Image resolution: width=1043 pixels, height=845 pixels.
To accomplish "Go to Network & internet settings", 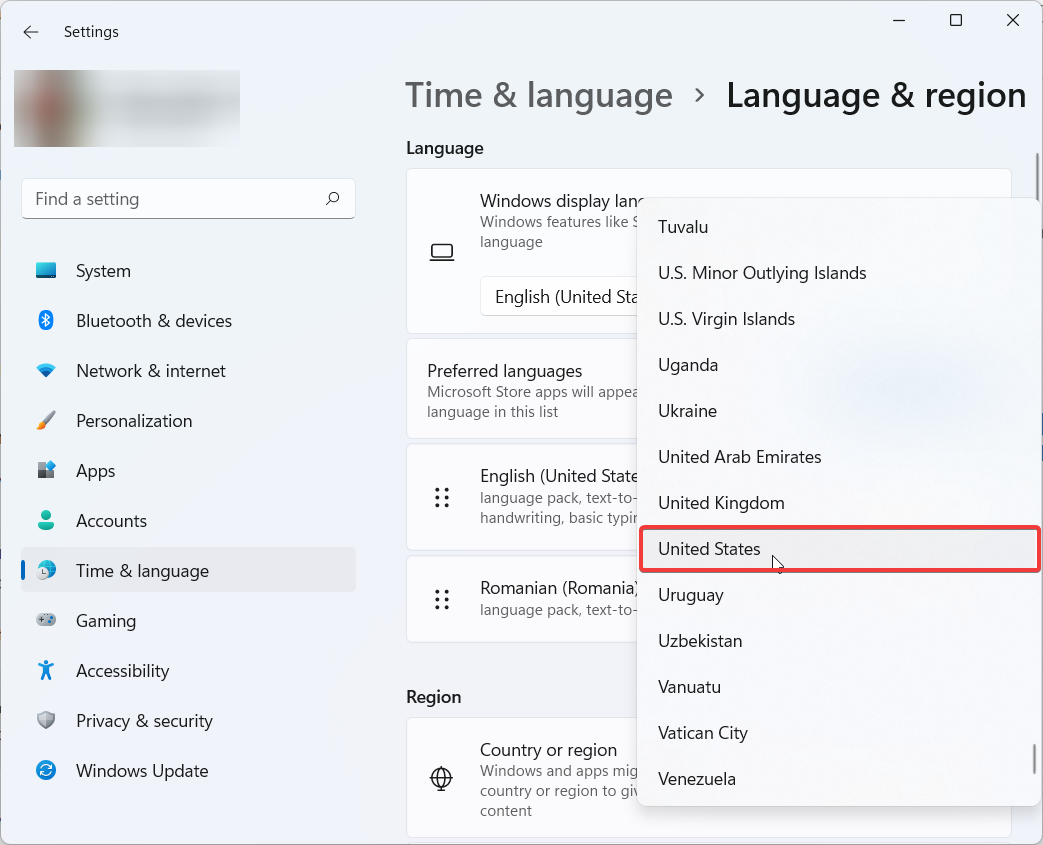I will point(150,371).
